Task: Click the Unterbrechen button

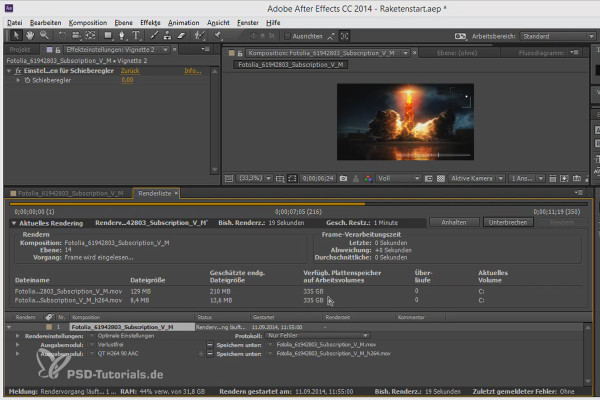Action: (508, 222)
